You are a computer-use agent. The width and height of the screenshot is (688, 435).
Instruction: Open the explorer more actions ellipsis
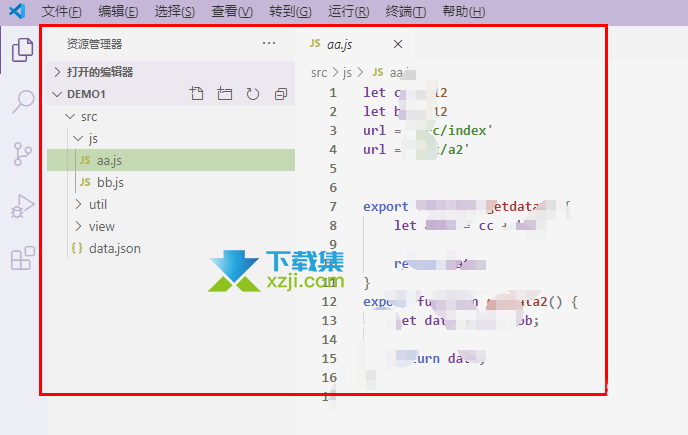coord(269,43)
